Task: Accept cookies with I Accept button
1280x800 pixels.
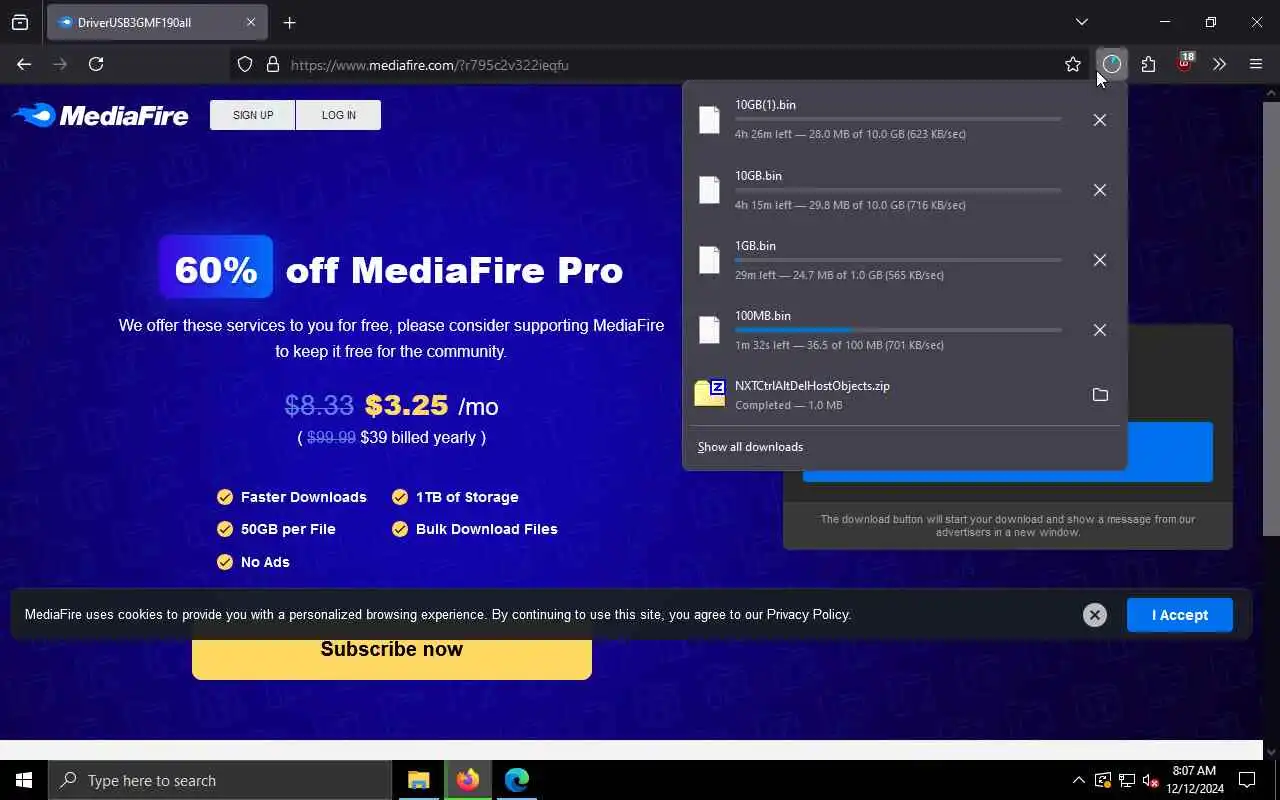Action: pyautogui.click(x=1180, y=615)
